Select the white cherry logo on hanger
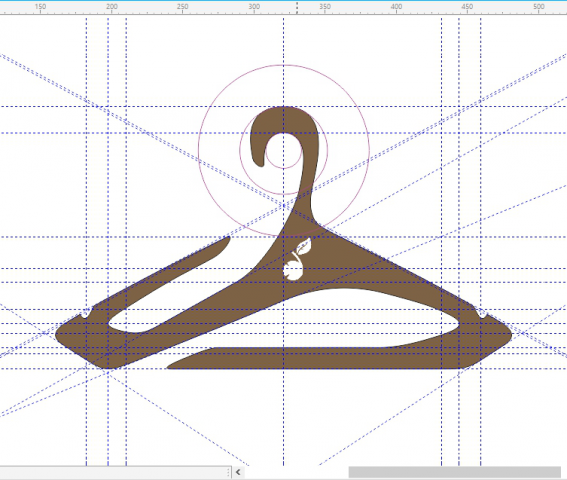567x480 pixels. pyautogui.click(x=297, y=259)
